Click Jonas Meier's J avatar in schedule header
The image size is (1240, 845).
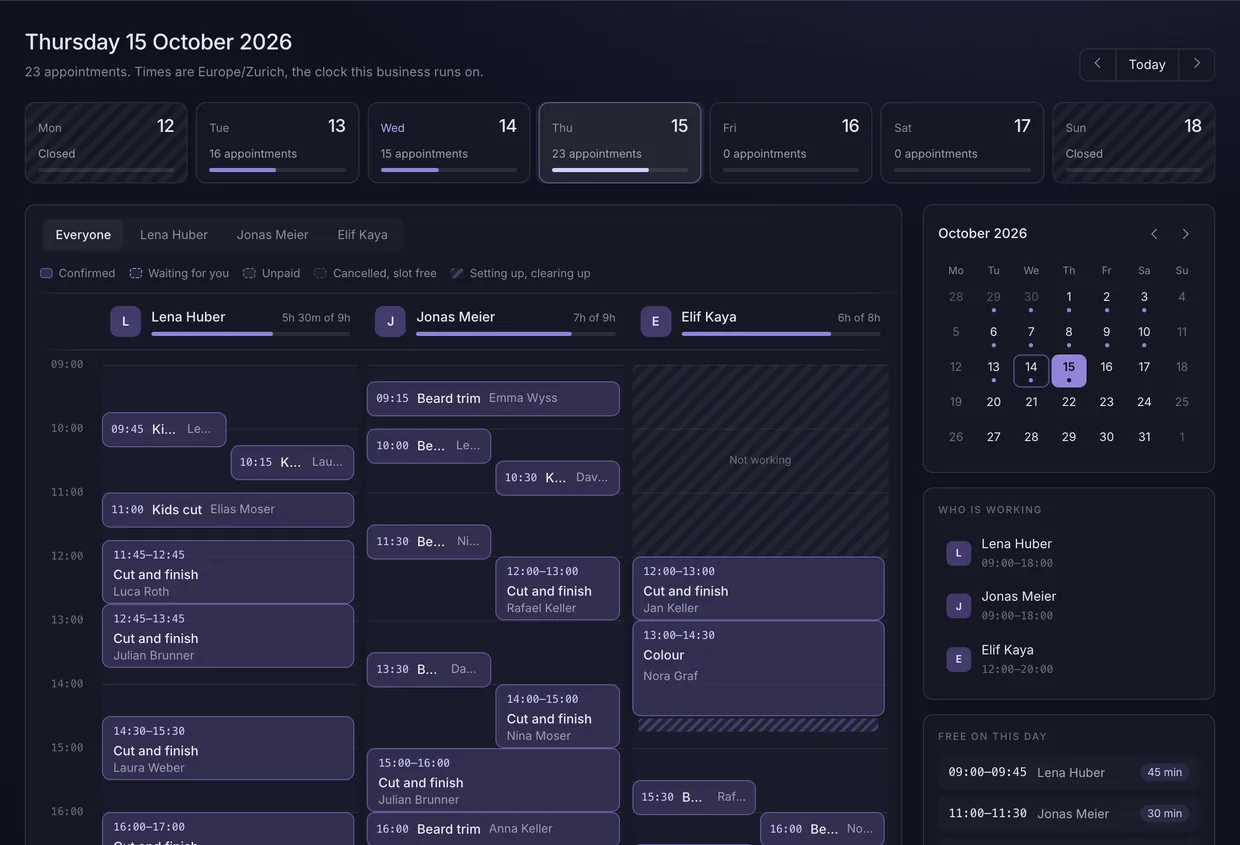(390, 321)
